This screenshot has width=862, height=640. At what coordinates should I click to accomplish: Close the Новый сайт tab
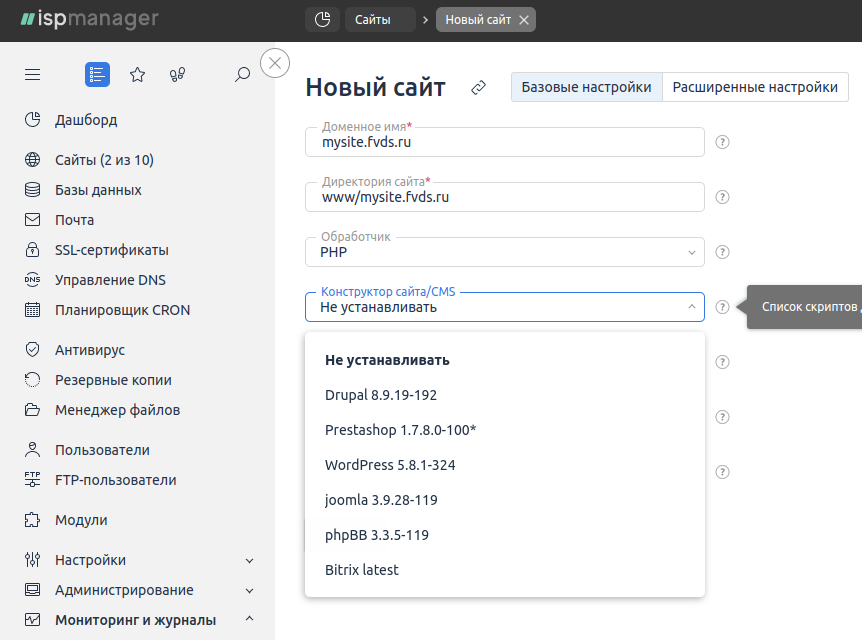click(x=524, y=20)
